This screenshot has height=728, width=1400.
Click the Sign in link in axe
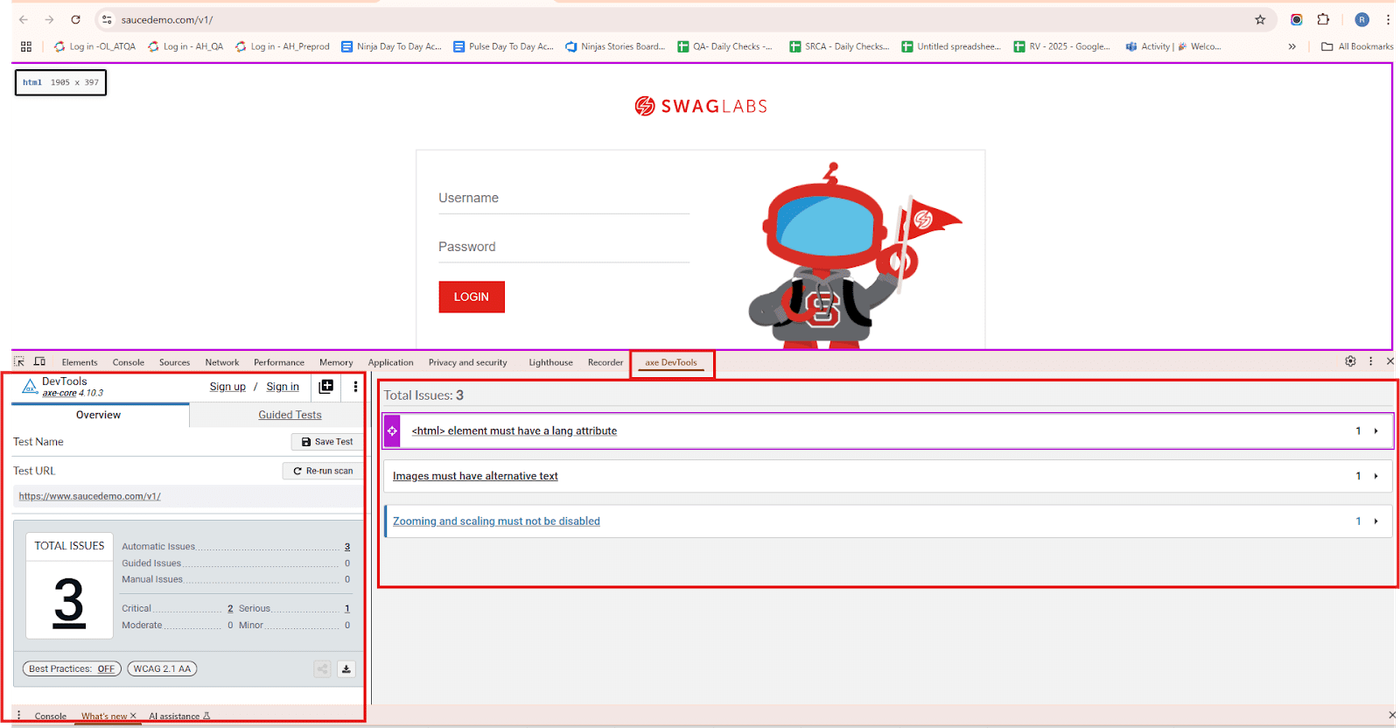click(x=282, y=387)
